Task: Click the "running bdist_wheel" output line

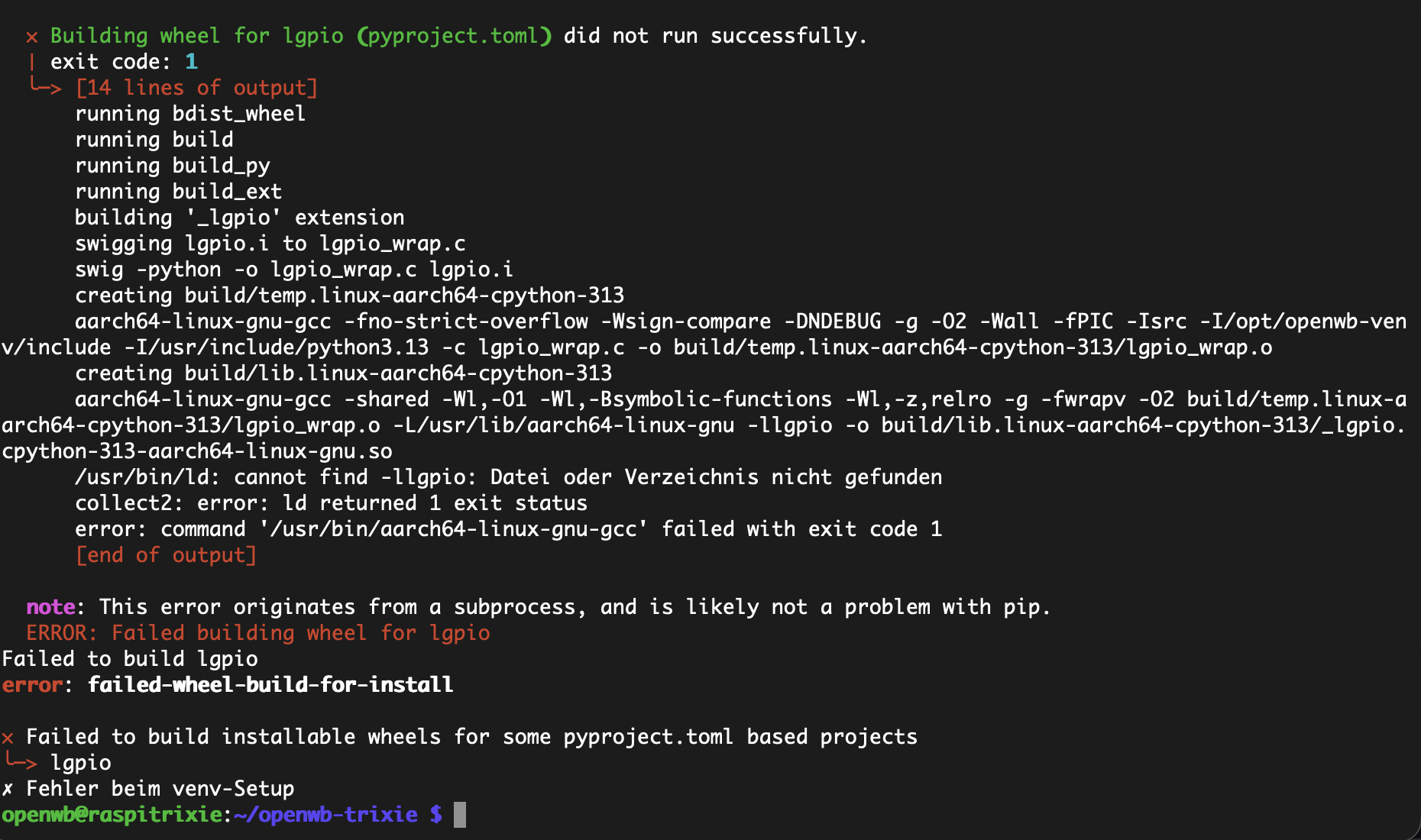Action: [190, 114]
